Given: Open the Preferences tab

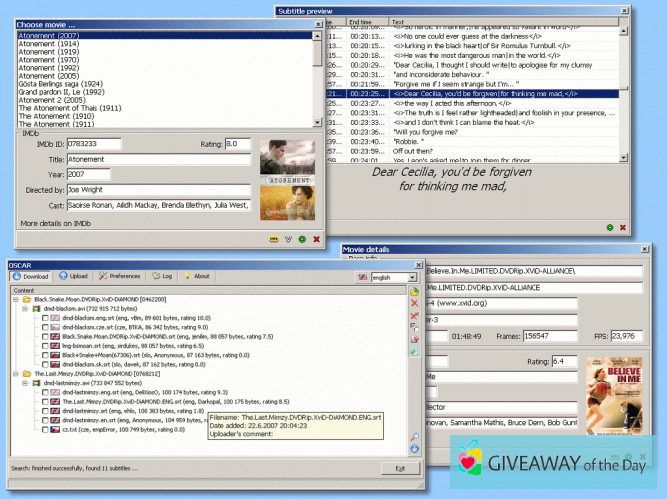Looking at the screenshot, I should tap(120, 276).
